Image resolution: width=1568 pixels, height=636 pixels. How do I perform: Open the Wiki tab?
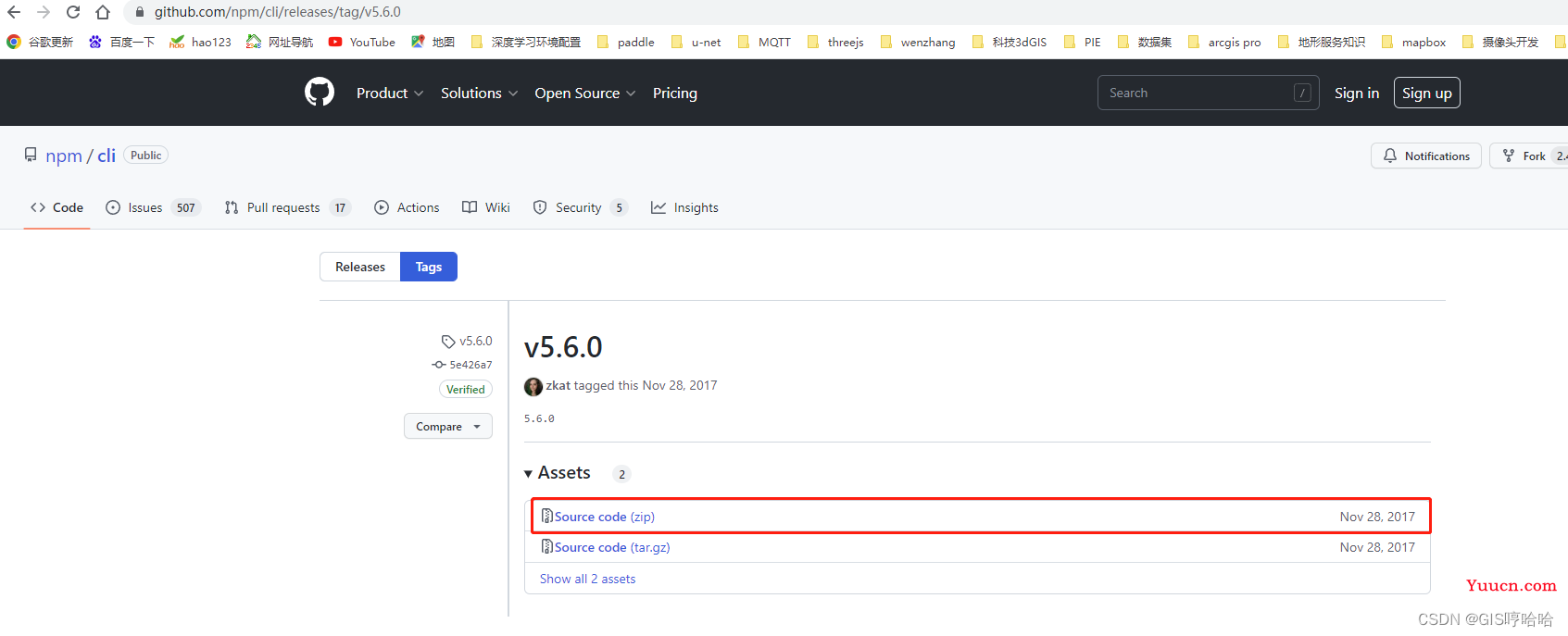pyautogui.click(x=486, y=207)
